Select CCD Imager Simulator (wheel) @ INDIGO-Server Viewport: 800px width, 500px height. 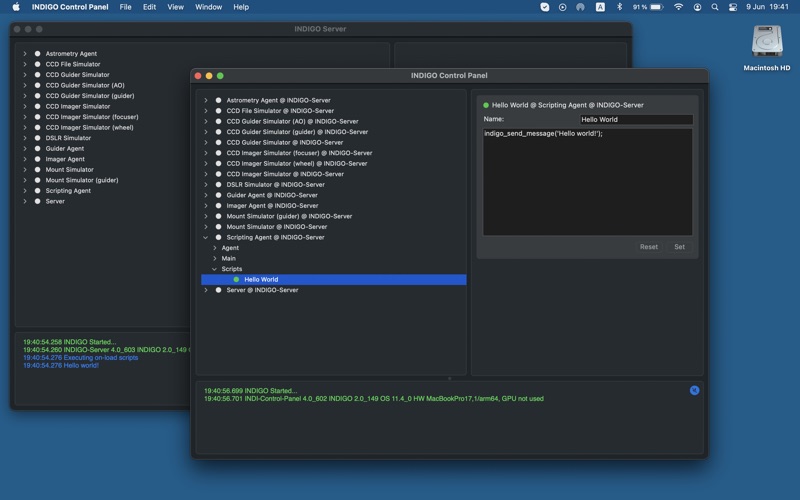coord(297,163)
